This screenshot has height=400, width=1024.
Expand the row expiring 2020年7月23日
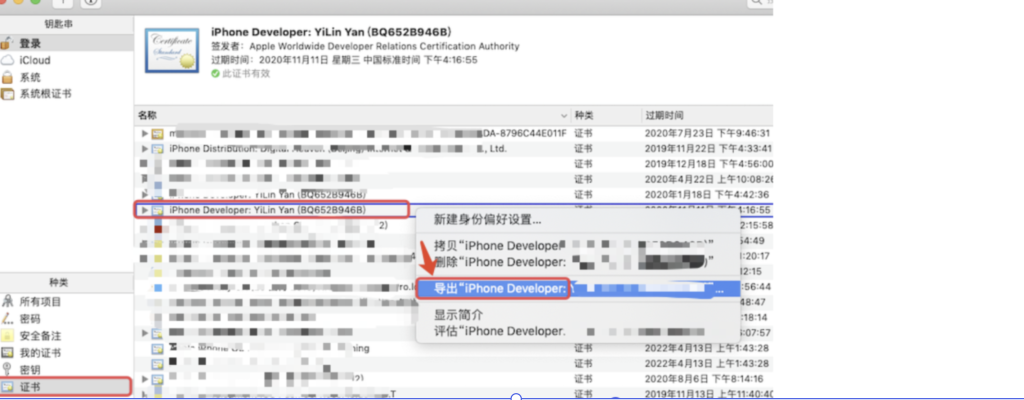[x=145, y=133]
